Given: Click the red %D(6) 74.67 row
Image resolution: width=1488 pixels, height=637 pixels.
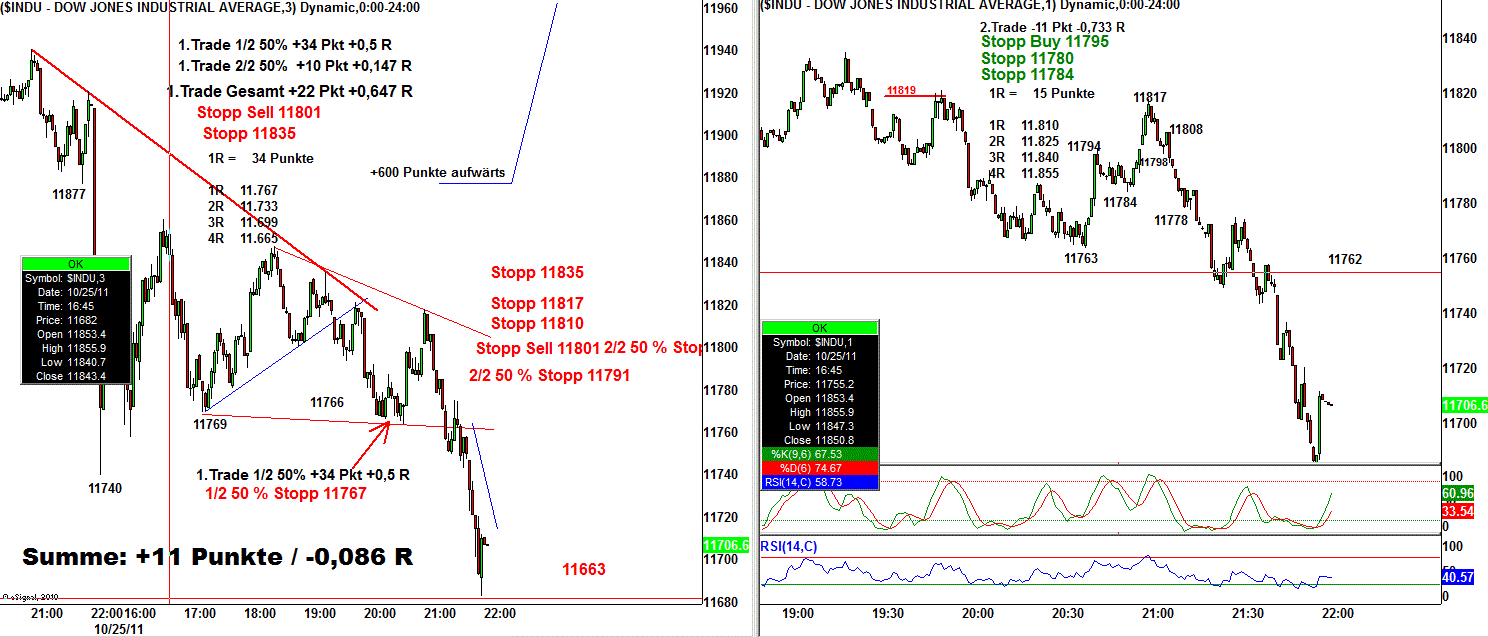Looking at the screenshot, I should 819,467.
